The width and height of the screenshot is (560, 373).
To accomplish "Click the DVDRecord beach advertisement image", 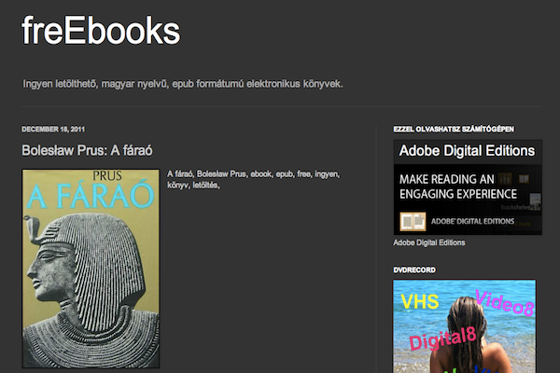I will click(x=464, y=327).
